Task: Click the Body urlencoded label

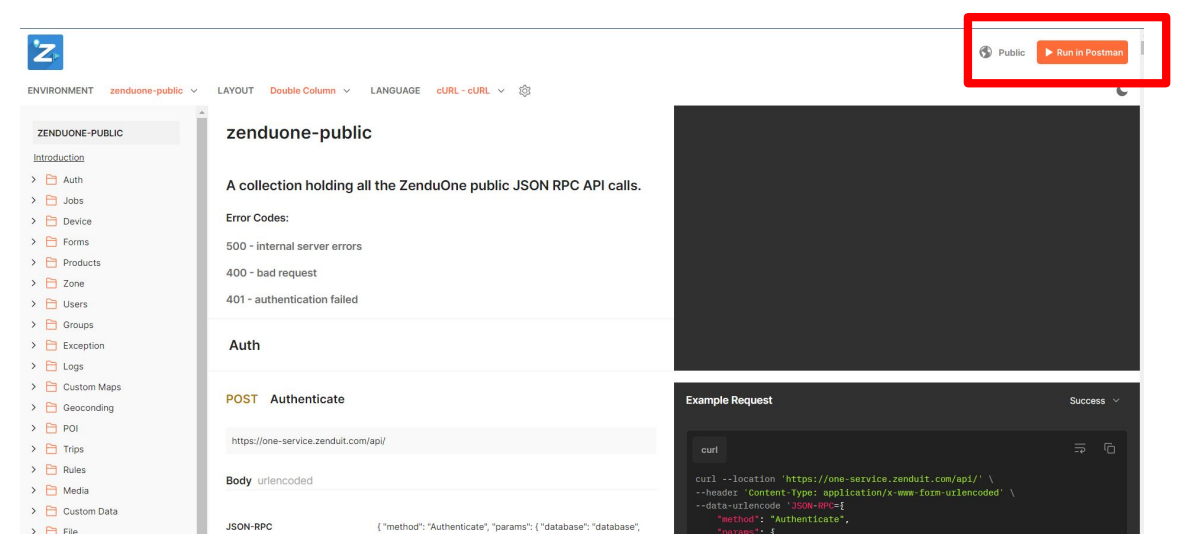Action: point(269,481)
